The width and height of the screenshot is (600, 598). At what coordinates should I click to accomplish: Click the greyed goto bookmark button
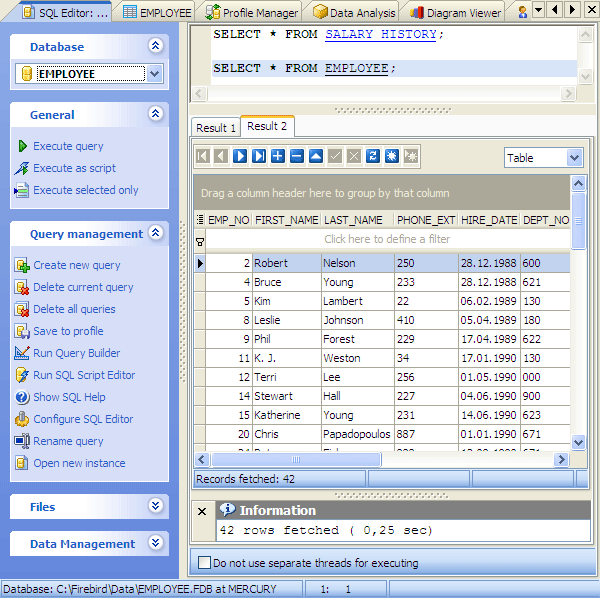(x=411, y=156)
